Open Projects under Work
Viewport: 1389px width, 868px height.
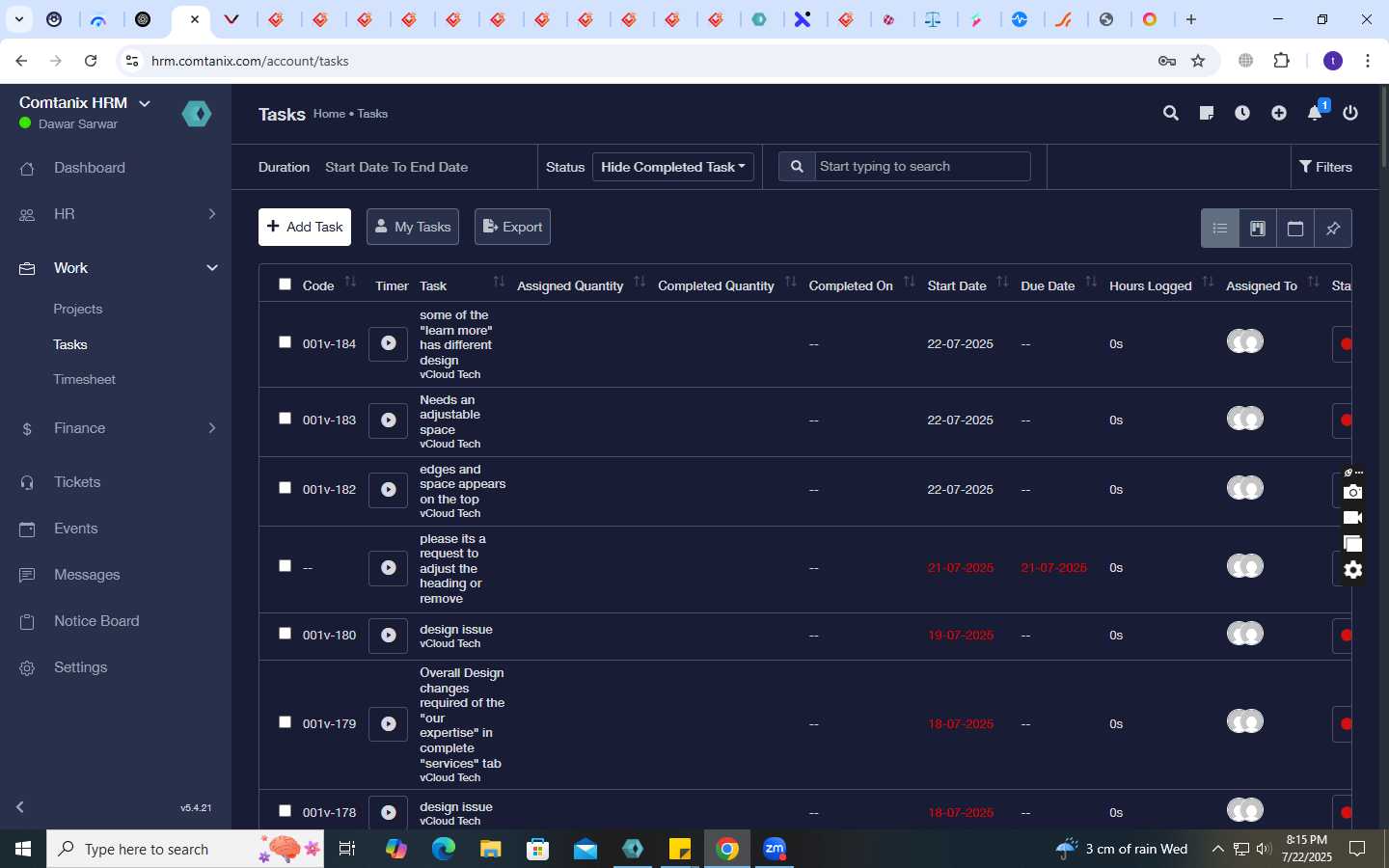(78, 310)
